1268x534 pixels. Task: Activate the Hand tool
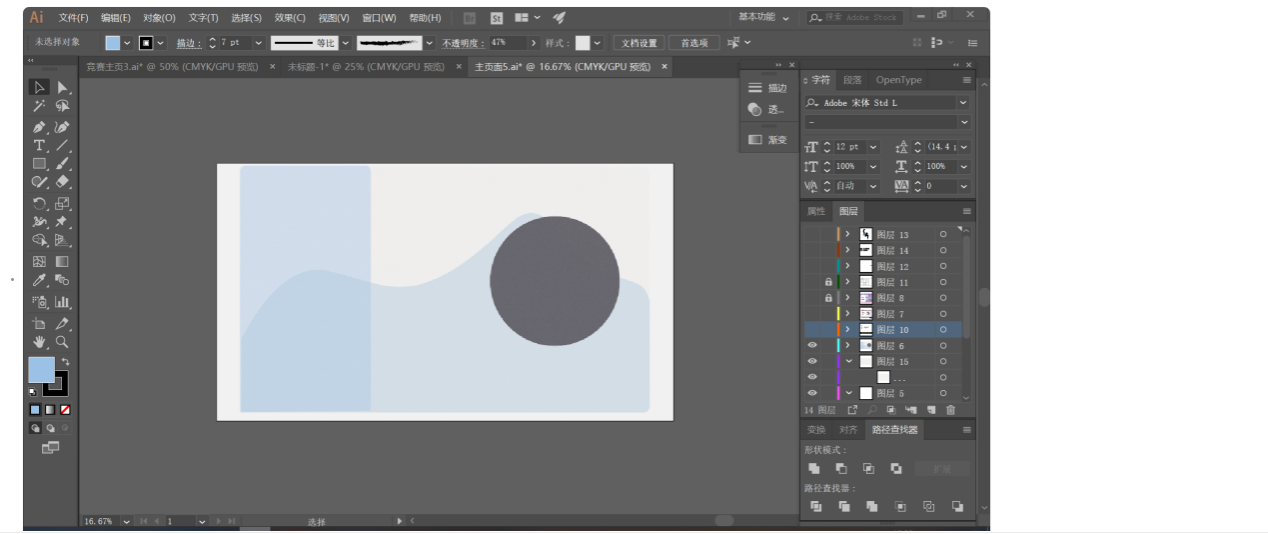(x=39, y=342)
